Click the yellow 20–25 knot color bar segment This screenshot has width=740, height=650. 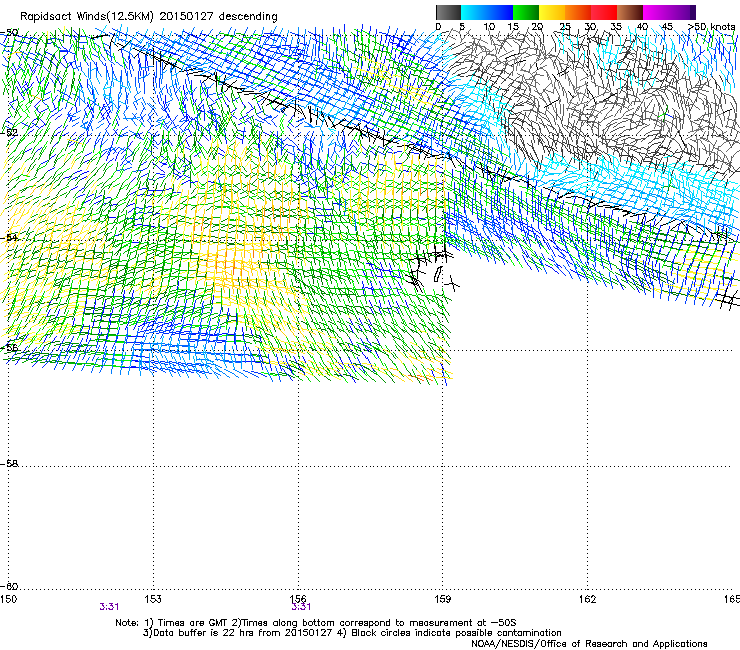552,12
